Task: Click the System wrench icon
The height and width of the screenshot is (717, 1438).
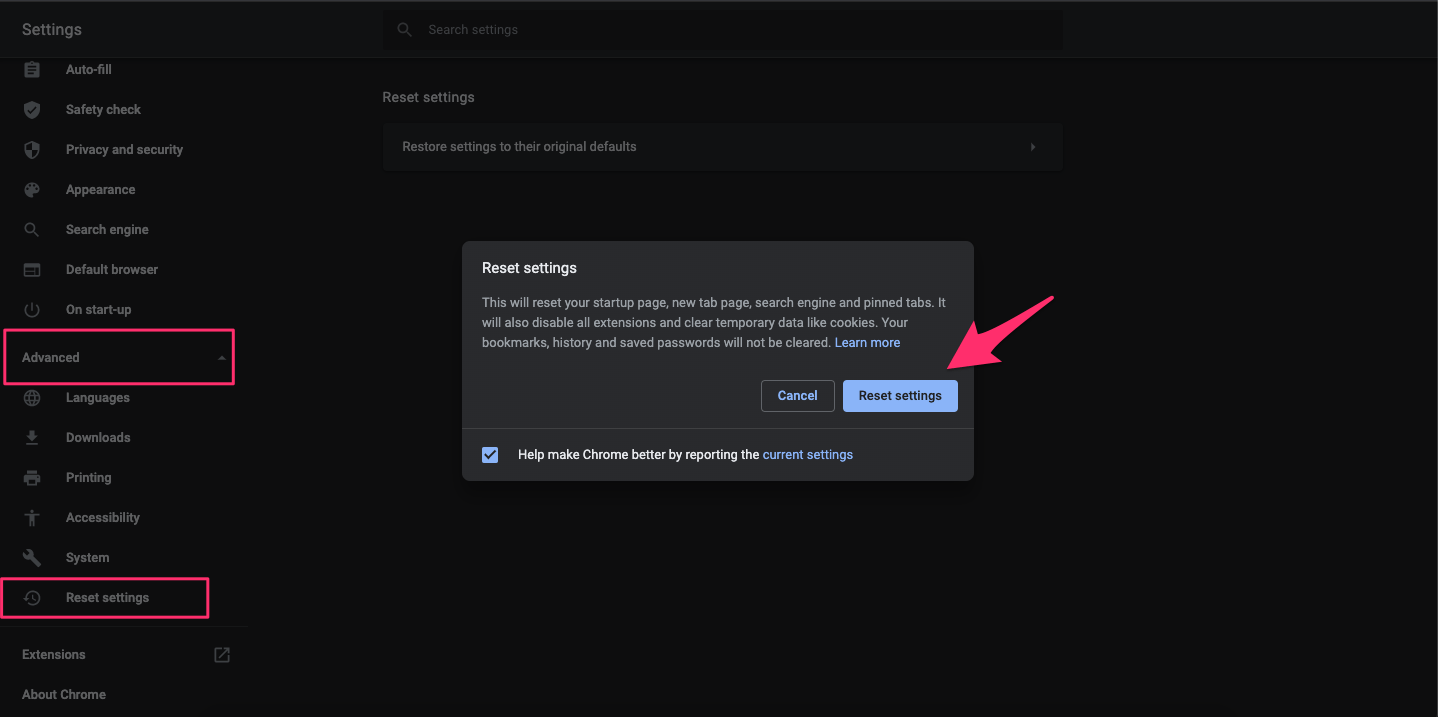Action: pos(32,558)
